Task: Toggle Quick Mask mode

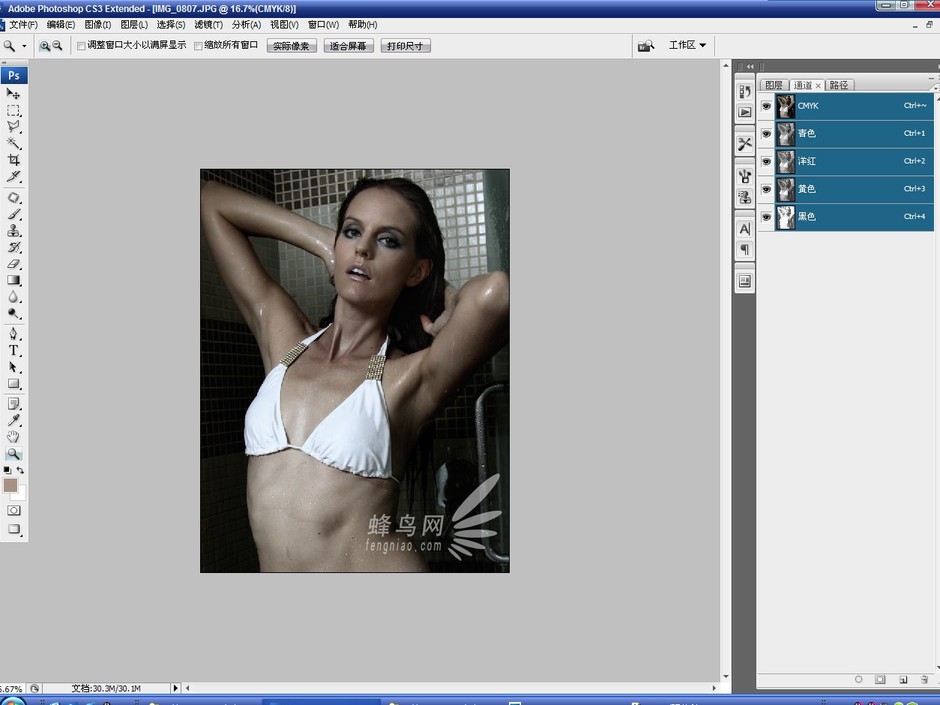Action: point(13,510)
